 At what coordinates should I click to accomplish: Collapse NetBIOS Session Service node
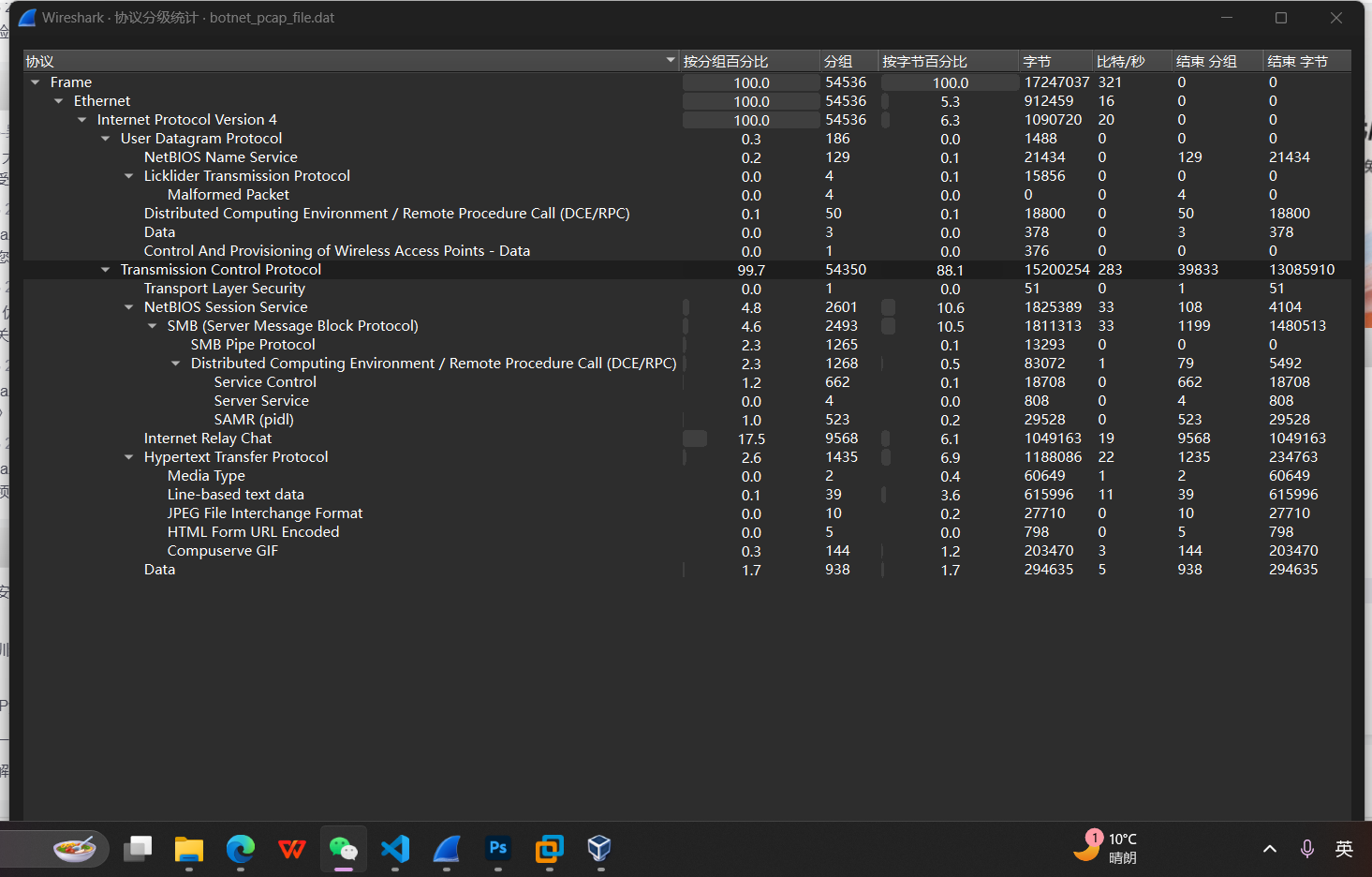129,307
